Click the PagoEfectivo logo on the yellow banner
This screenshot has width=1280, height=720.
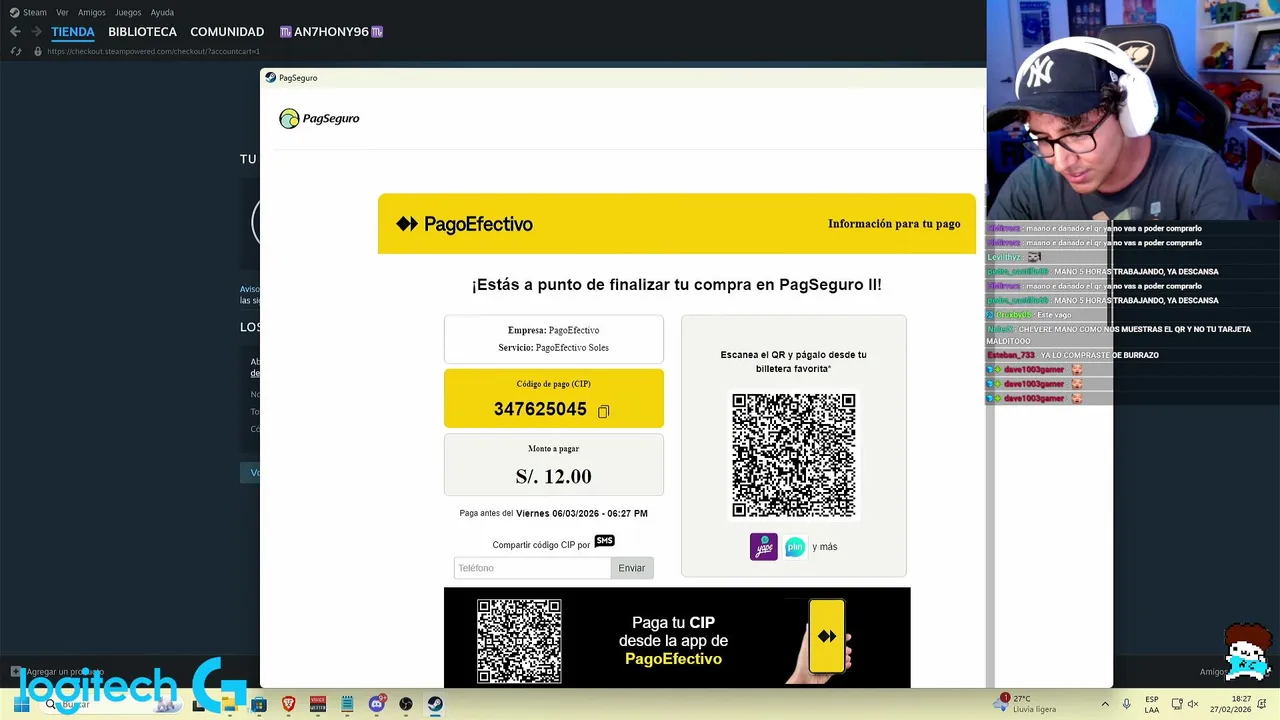464,224
